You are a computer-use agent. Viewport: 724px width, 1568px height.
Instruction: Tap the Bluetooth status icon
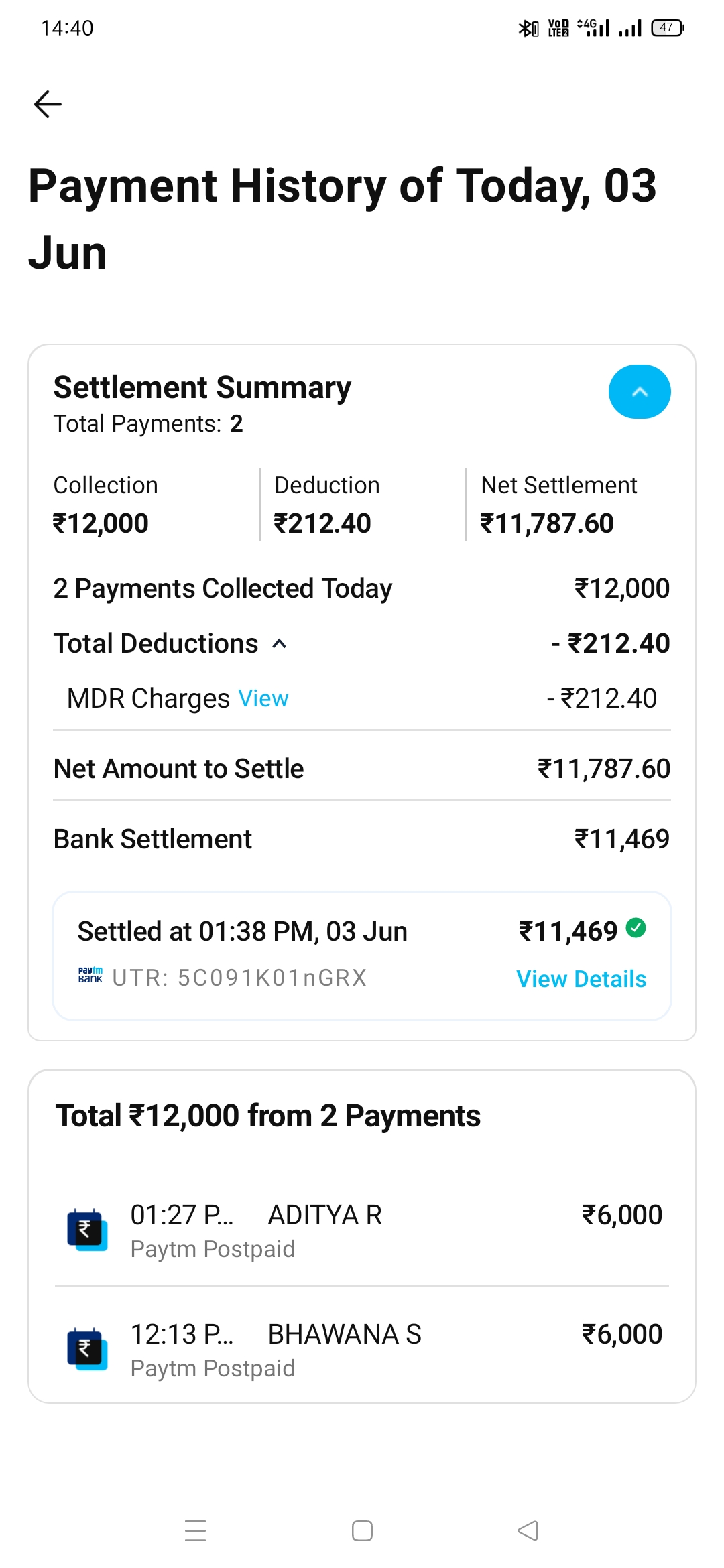point(528,28)
